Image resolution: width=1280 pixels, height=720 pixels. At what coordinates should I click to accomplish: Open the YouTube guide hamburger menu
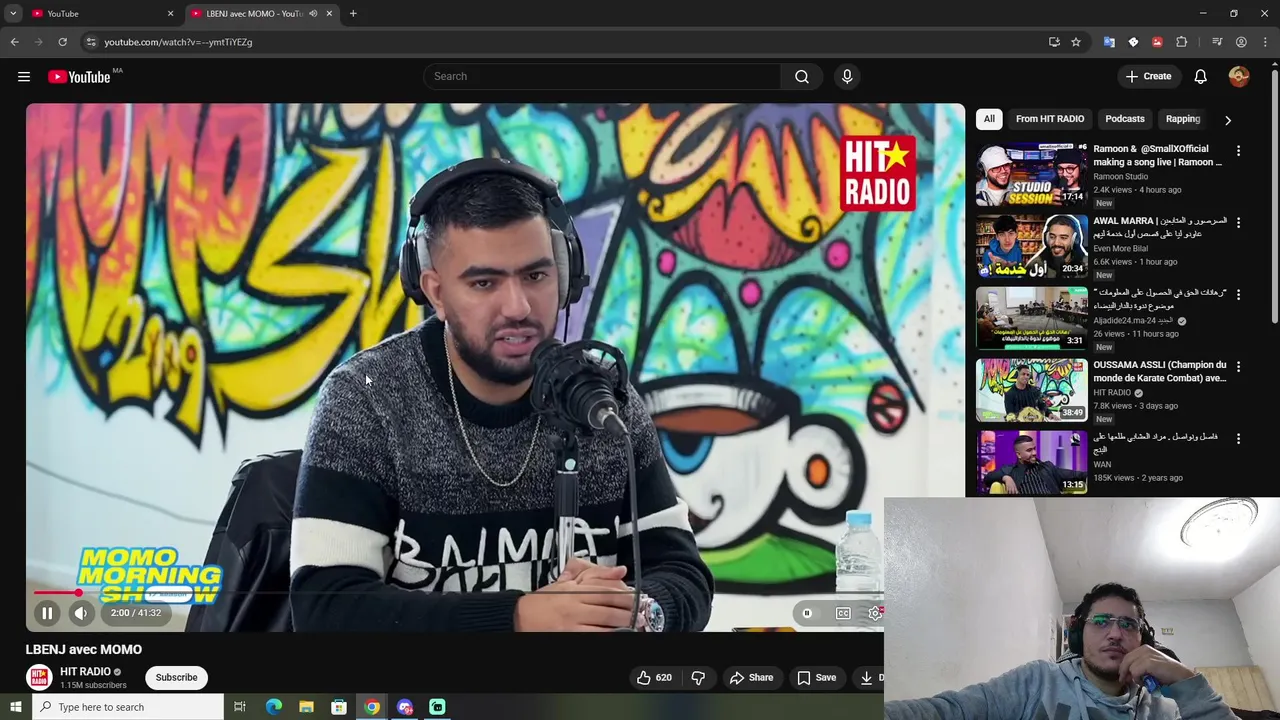(x=24, y=76)
